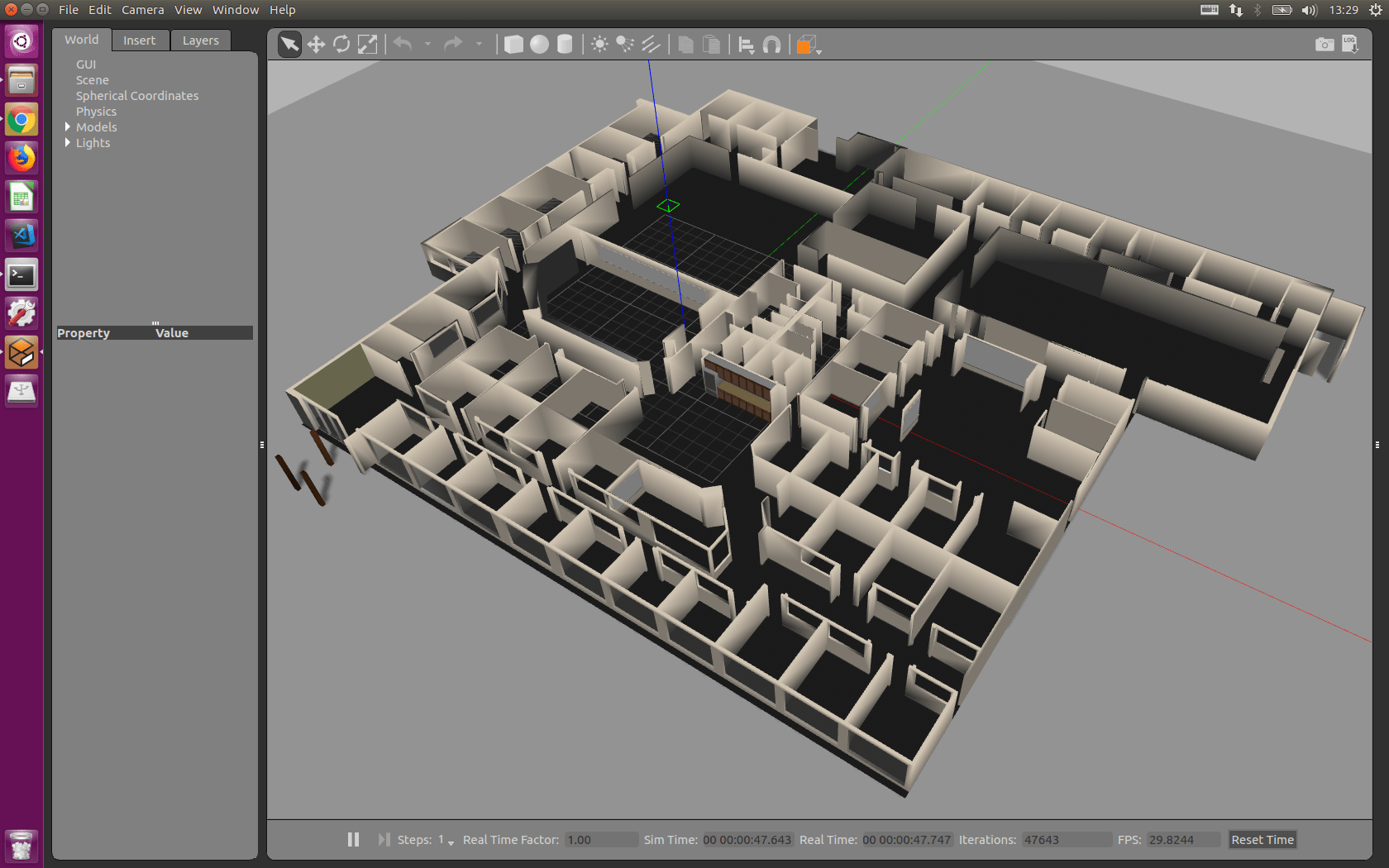Click the Paste icon in toolbar
Screen dimensions: 1389x868
[711, 44]
